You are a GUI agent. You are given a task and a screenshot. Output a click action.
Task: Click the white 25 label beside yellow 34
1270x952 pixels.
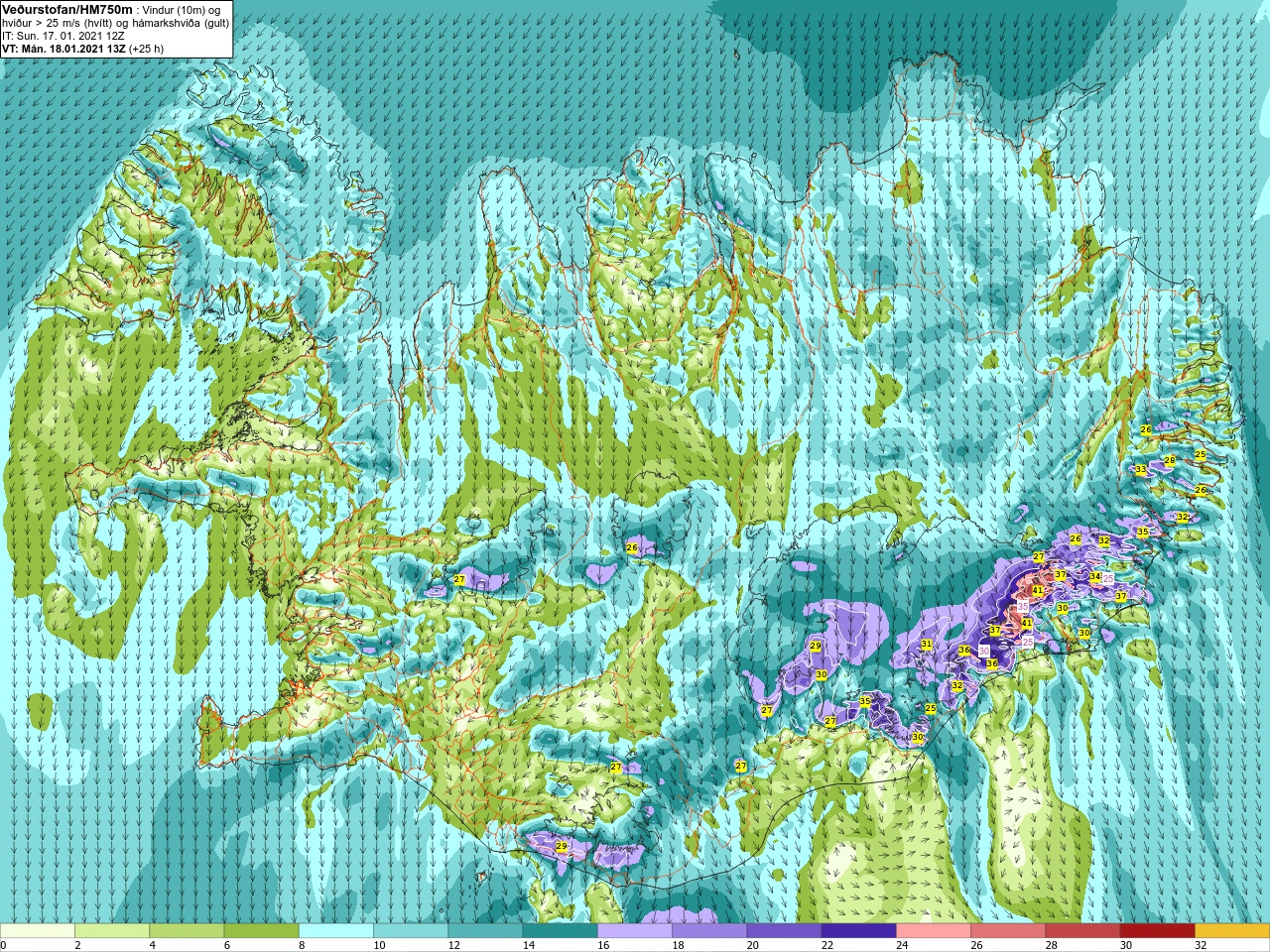coord(1108,577)
